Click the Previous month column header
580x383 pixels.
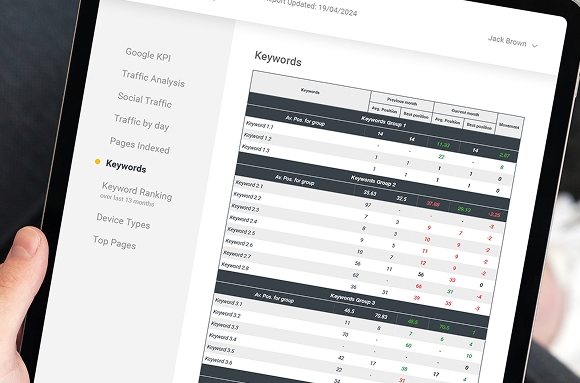tap(402, 101)
